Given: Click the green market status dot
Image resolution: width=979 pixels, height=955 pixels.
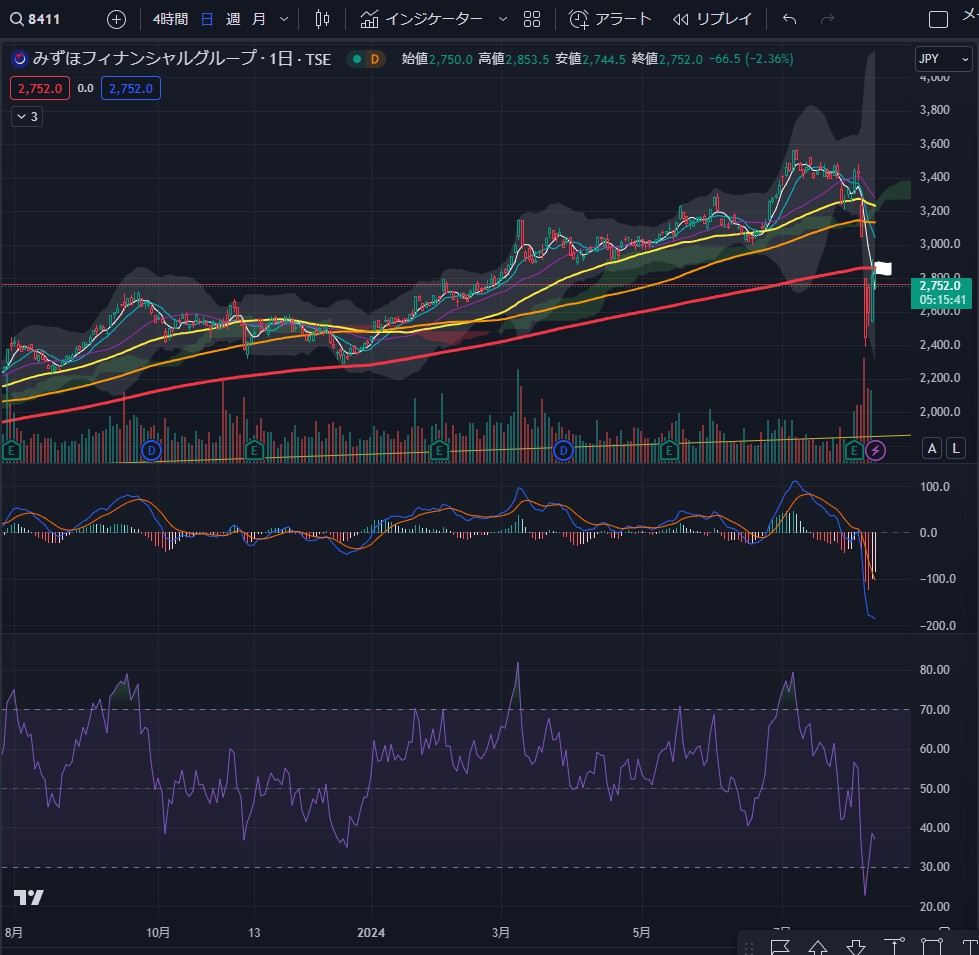Looking at the screenshot, I should coord(357,59).
